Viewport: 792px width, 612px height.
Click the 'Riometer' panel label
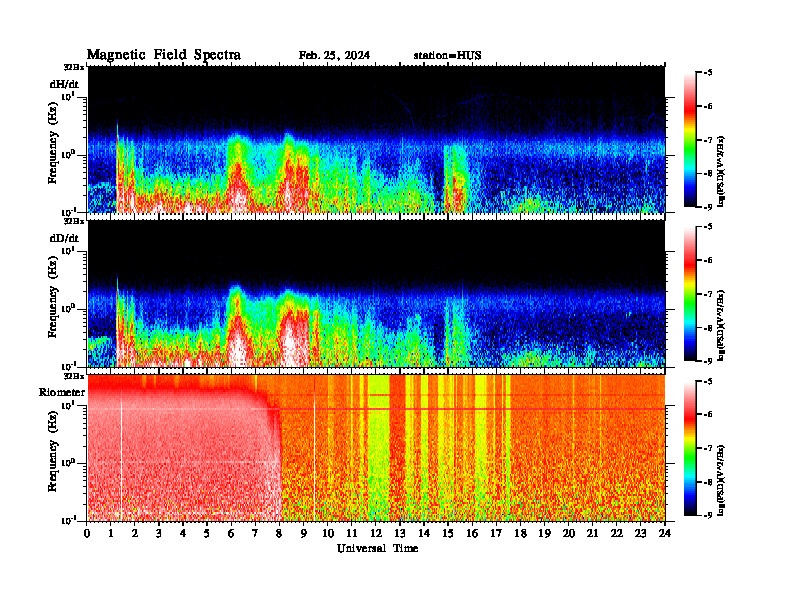pyautogui.click(x=62, y=392)
